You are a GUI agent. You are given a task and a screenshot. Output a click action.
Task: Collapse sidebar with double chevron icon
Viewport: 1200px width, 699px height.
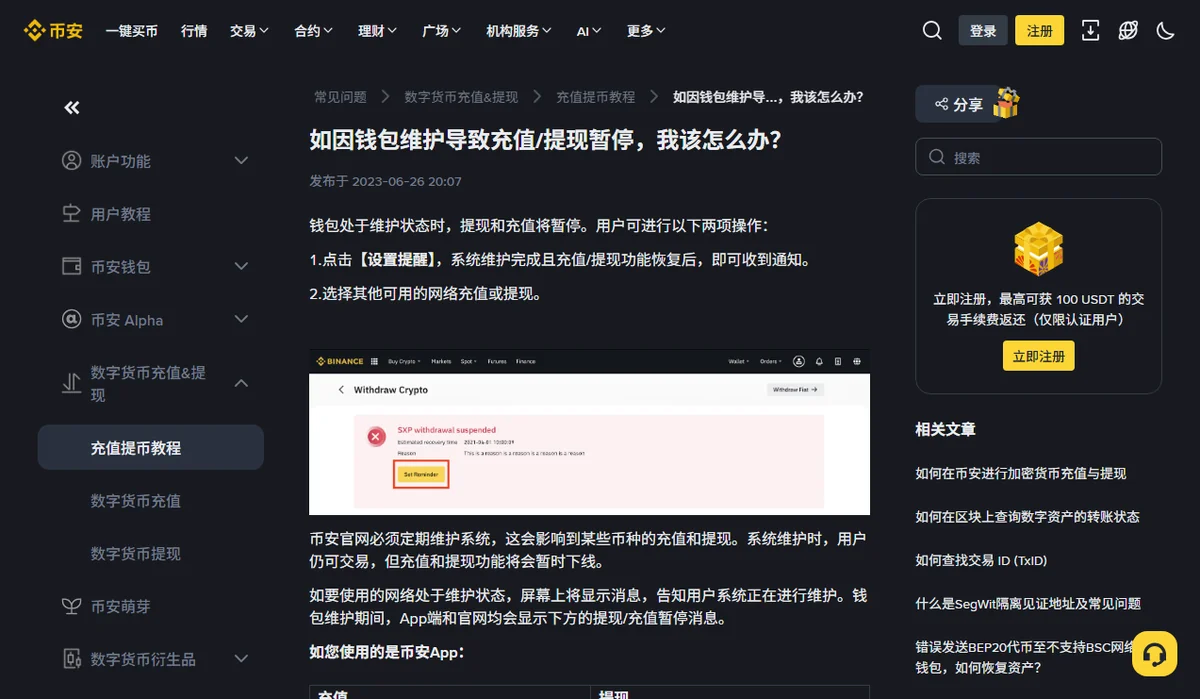coord(72,107)
